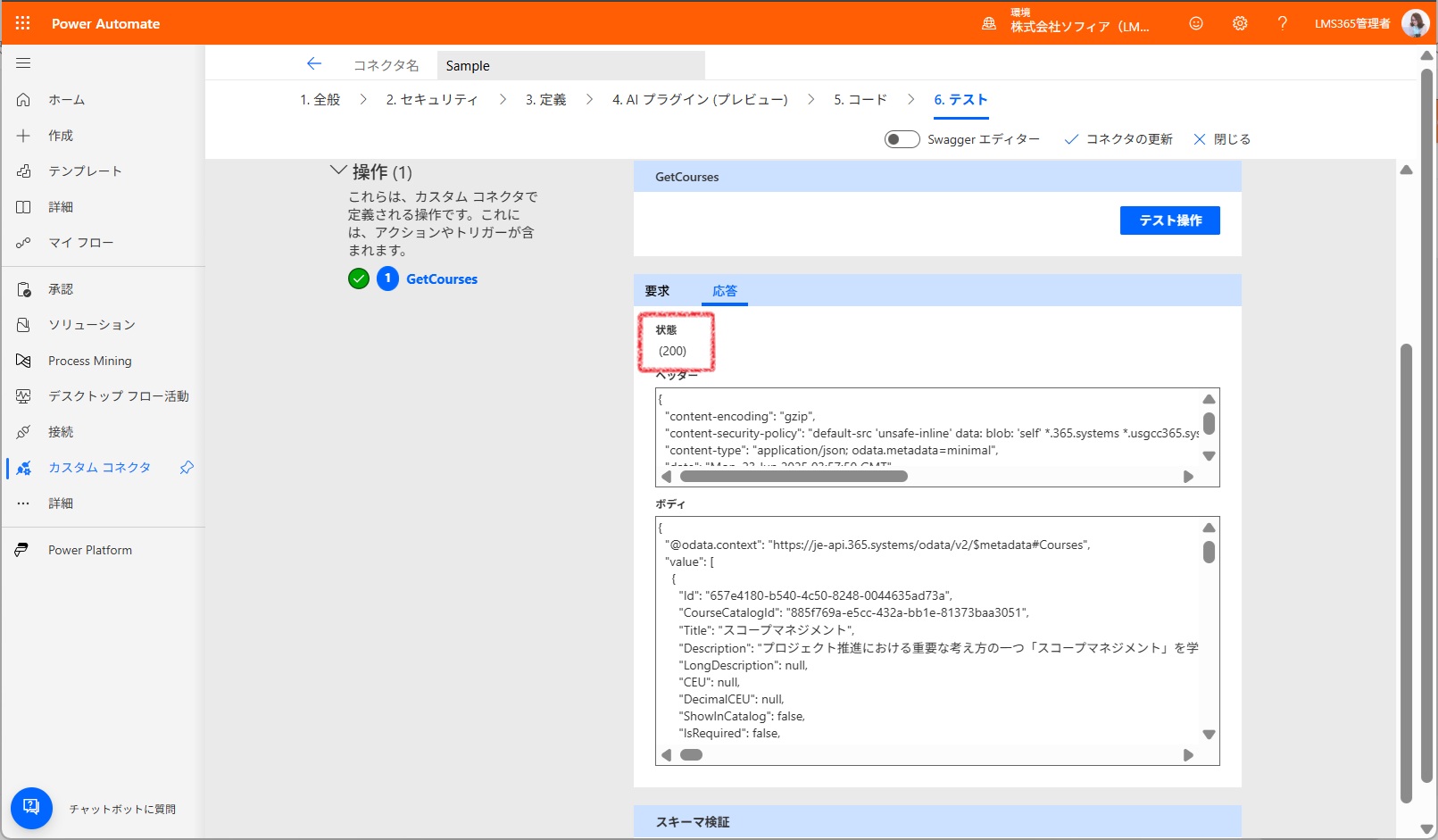Click the green checkmark next to GetCourses
The height and width of the screenshot is (840, 1438).
(x=359, y=279)
